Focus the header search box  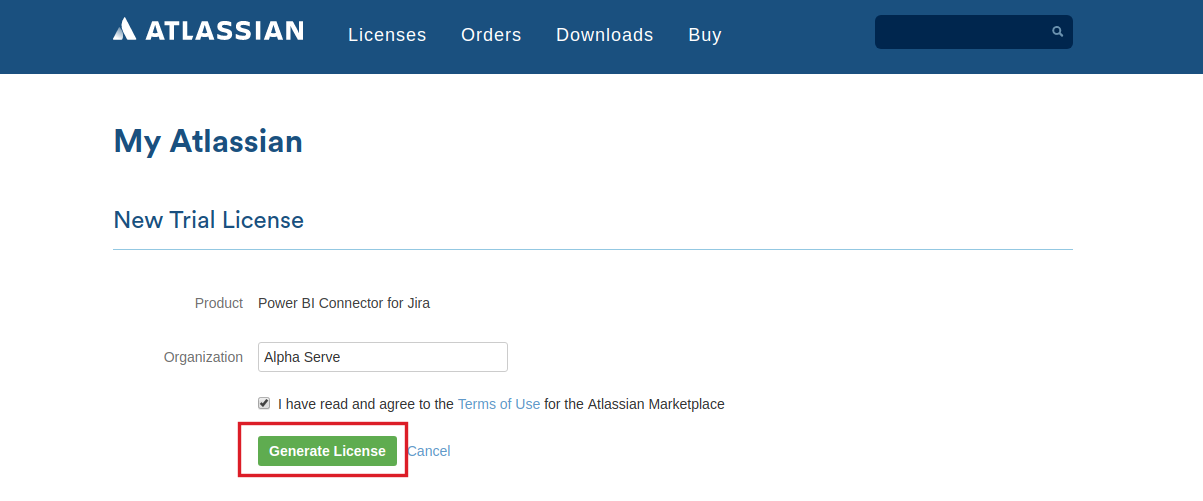973,32
